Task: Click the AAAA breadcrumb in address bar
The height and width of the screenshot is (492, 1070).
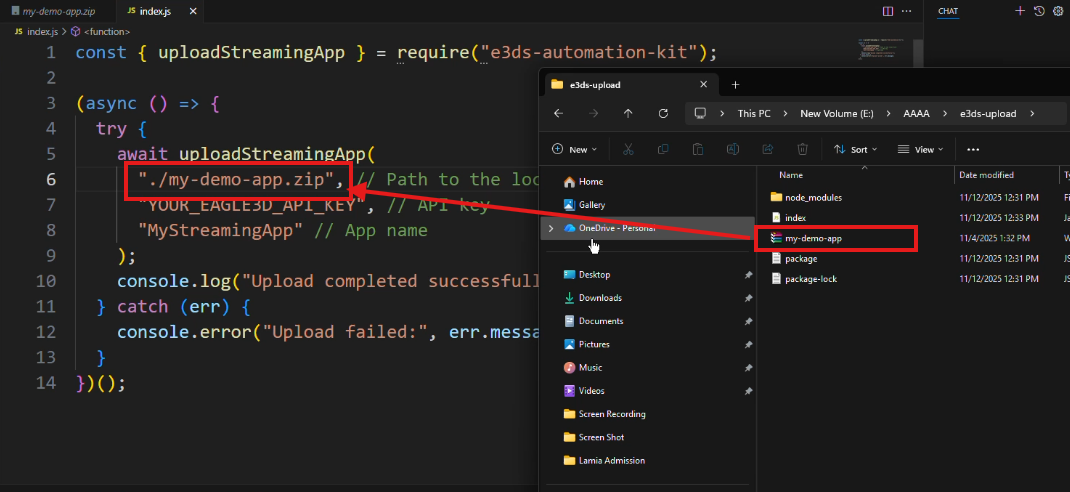Action: tap(916, 113)
